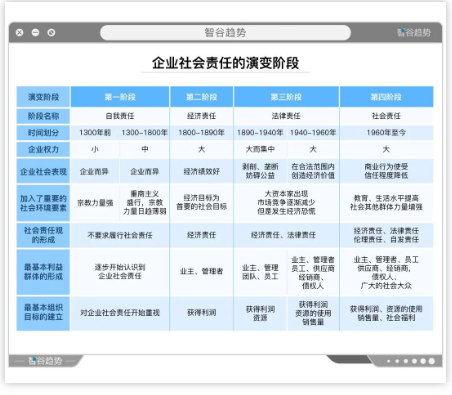The image size is (452, 395).
Task: Select 社会责任 in the 阶段名称 row
Action: [x=386, y=116]
